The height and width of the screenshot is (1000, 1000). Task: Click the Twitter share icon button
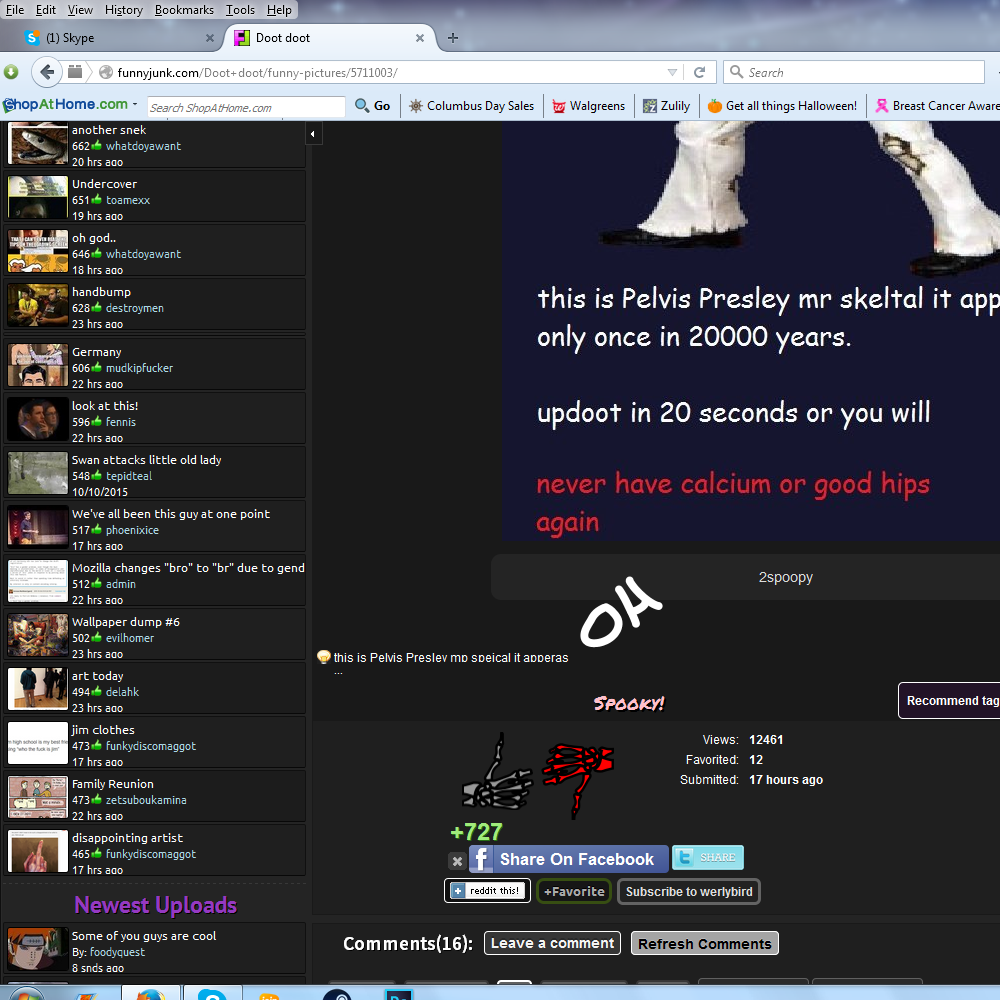tap(707, 857)
